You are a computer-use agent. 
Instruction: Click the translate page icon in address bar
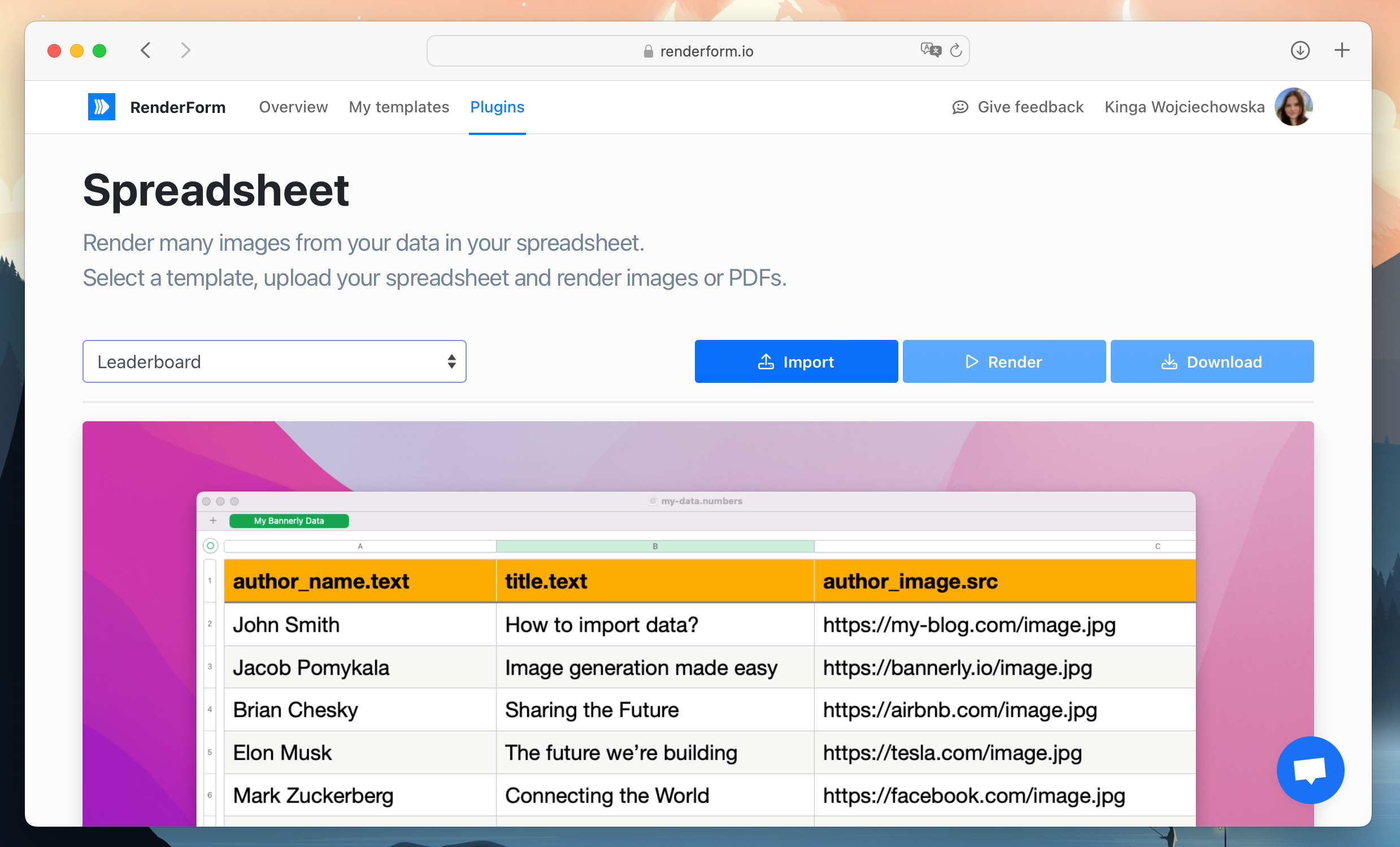click(931, 50)
